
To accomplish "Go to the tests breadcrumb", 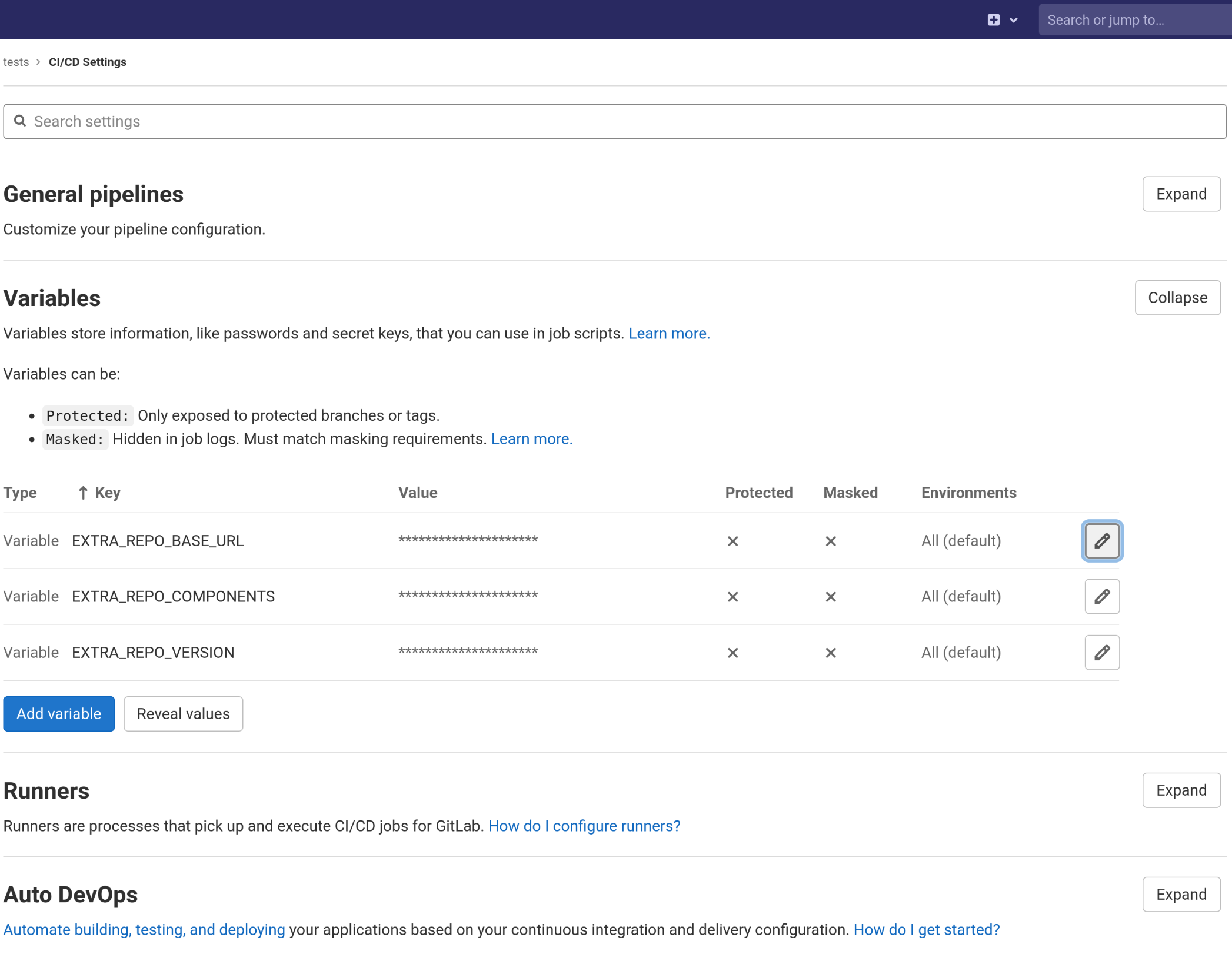I will (x=16, y=62).
